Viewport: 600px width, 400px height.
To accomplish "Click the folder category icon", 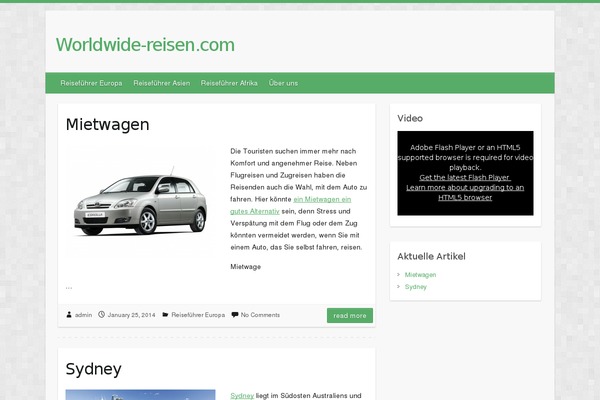I will click(165, 315).
